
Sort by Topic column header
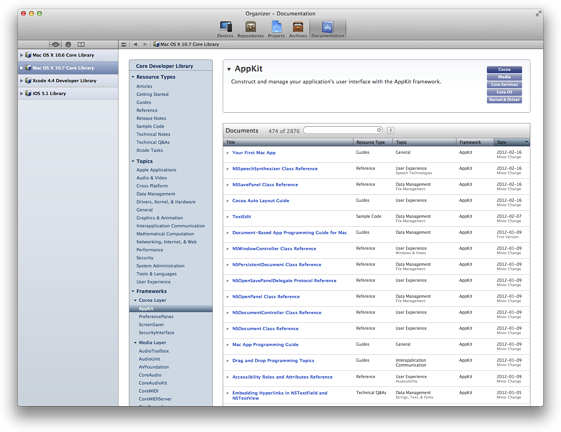click(425, 142)
